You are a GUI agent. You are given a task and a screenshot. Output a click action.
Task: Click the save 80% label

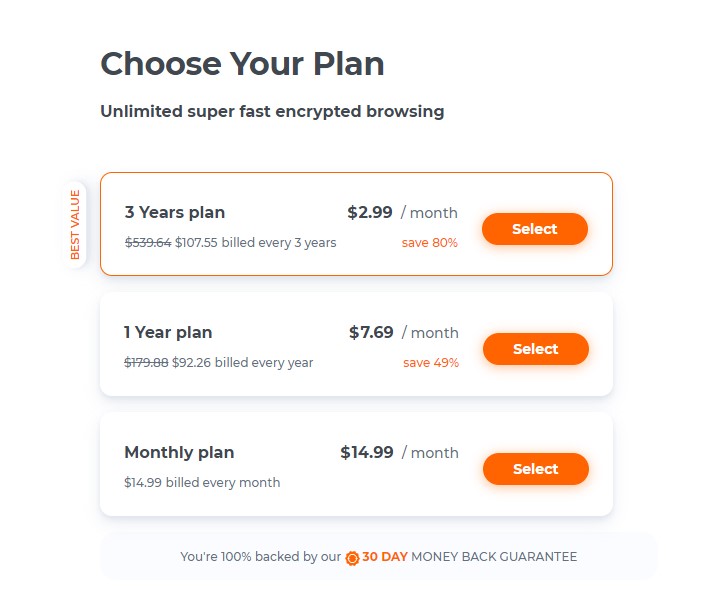tap(430, 243)
